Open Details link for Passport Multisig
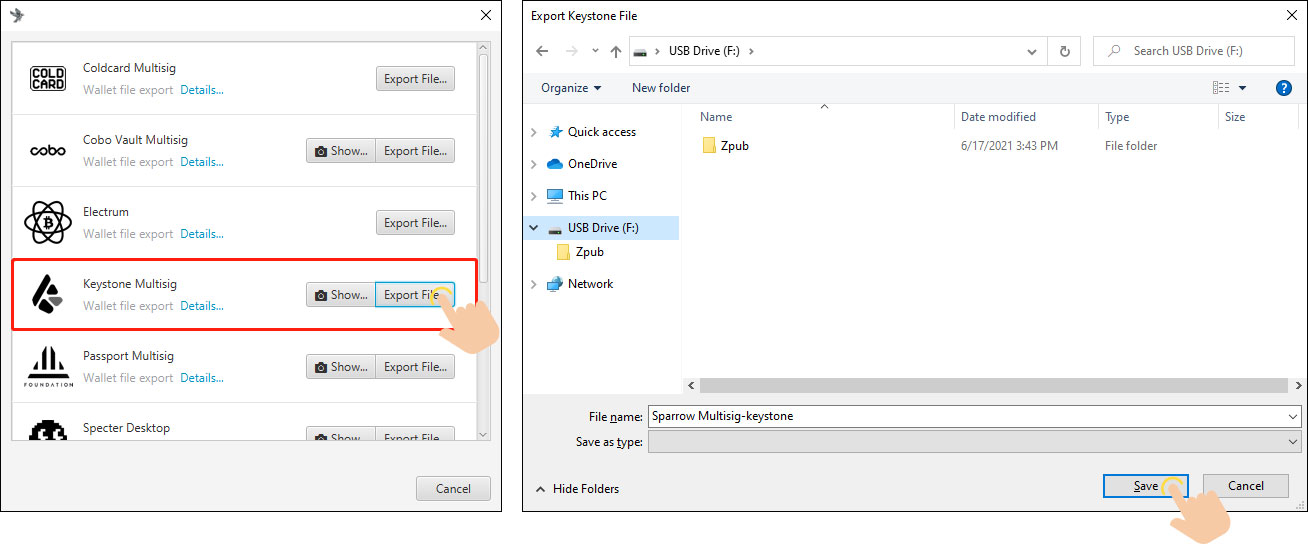The image size is (1308, 544). (x=202, y=378)
